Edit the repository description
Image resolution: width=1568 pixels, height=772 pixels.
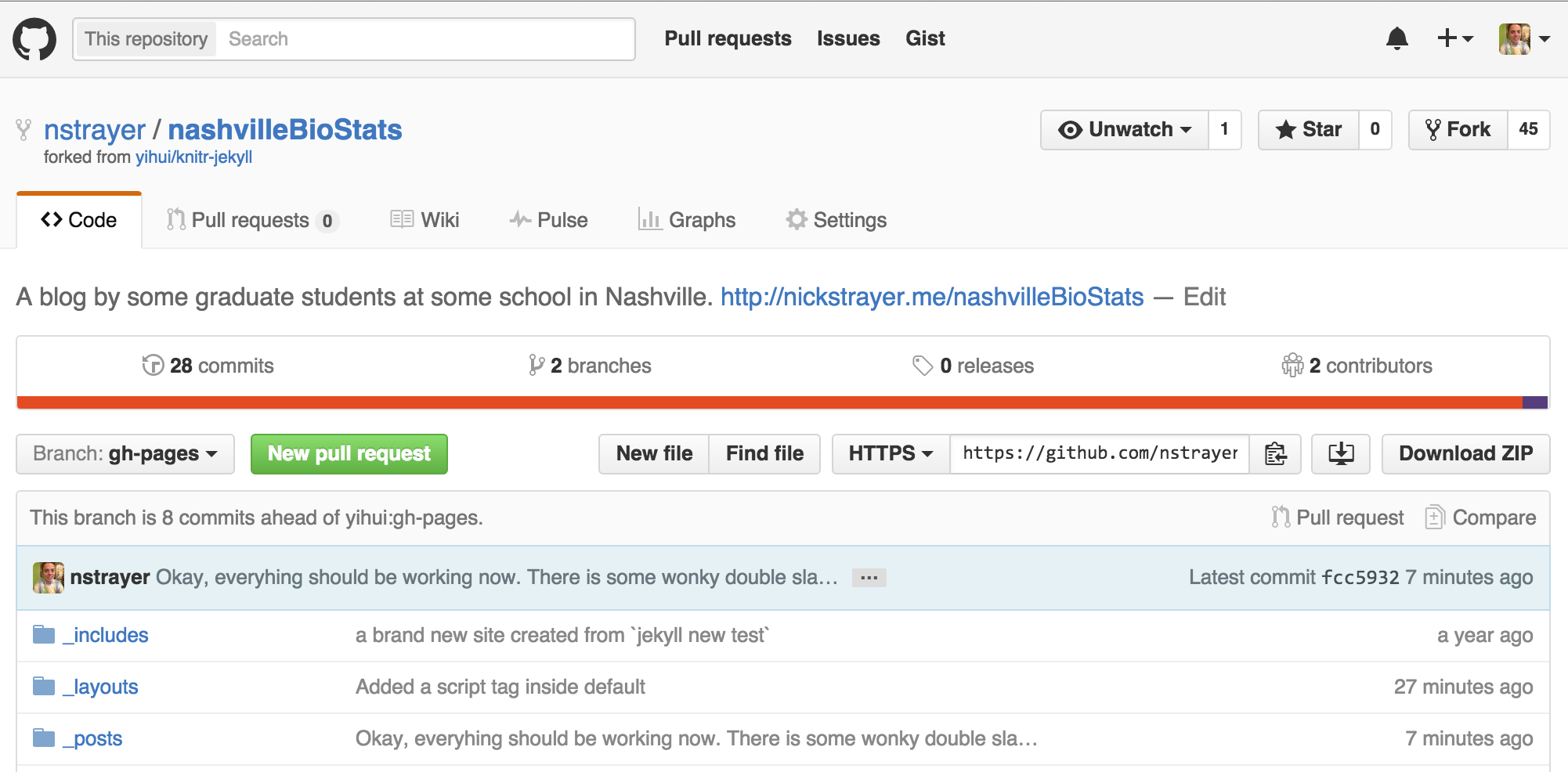[1205, 297]
